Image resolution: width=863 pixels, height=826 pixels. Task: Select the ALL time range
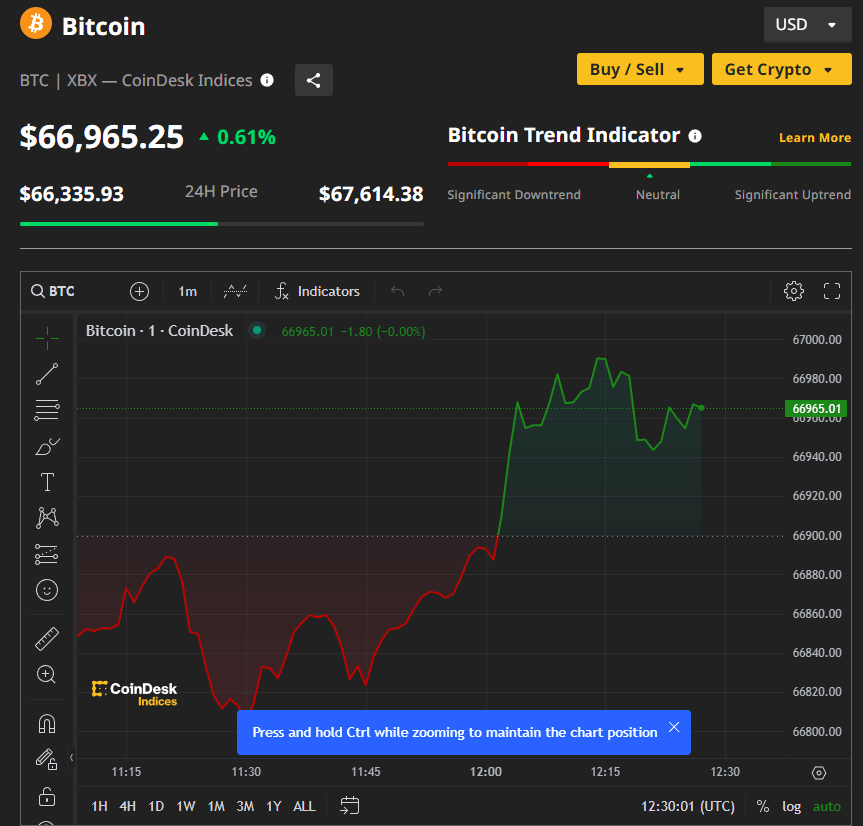click(304, 806)
